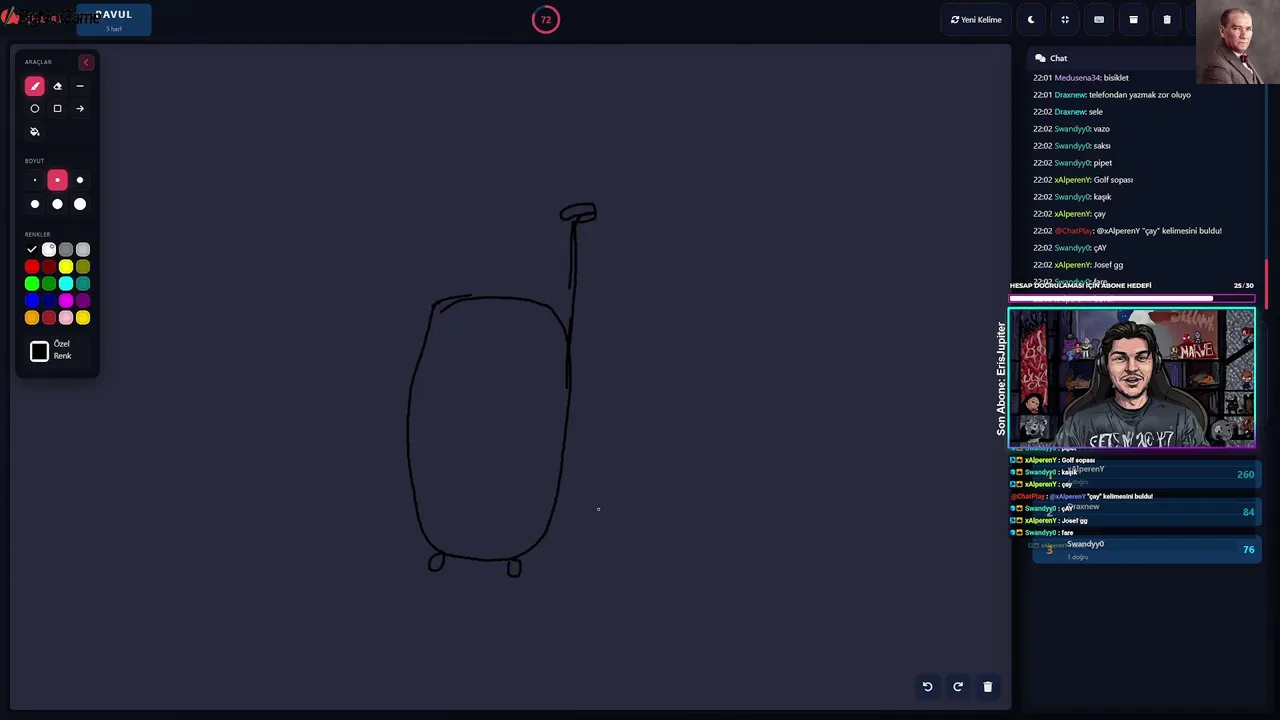Open the keyboard icon in top bar

1099,19
